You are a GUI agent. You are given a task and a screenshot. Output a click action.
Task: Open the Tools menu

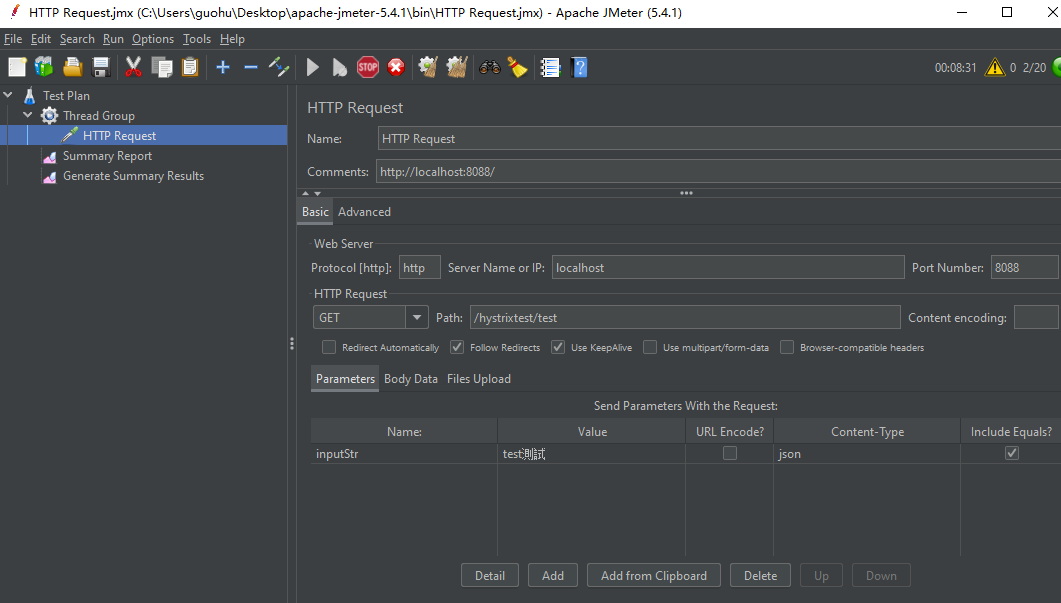click(x=197, y=39)
